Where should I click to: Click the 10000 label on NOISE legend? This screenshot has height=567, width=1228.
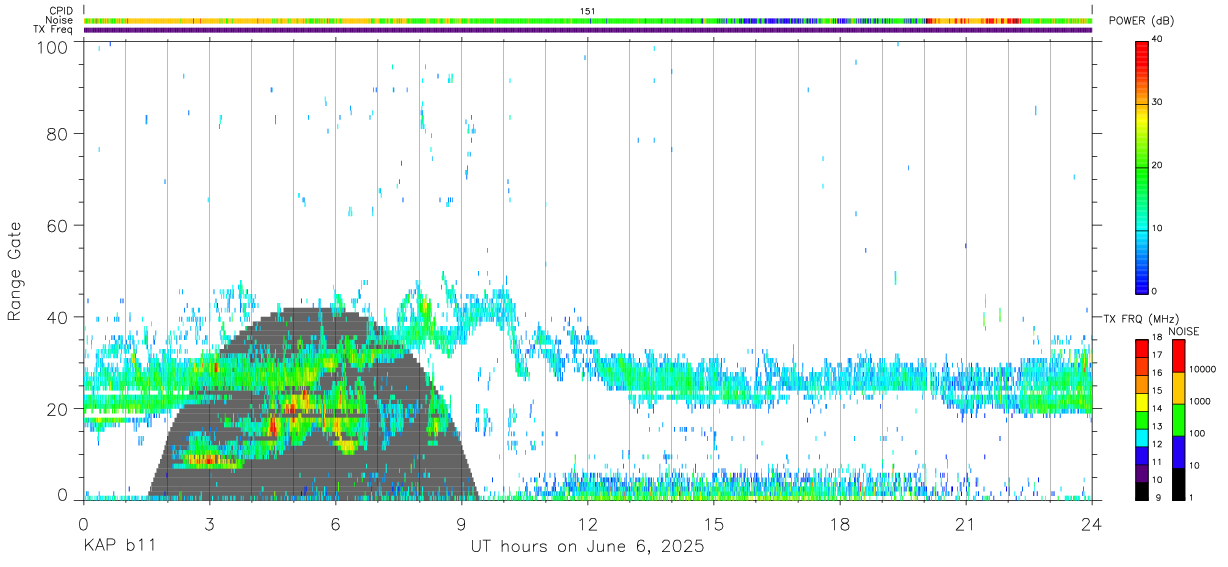pos(1205,370)
